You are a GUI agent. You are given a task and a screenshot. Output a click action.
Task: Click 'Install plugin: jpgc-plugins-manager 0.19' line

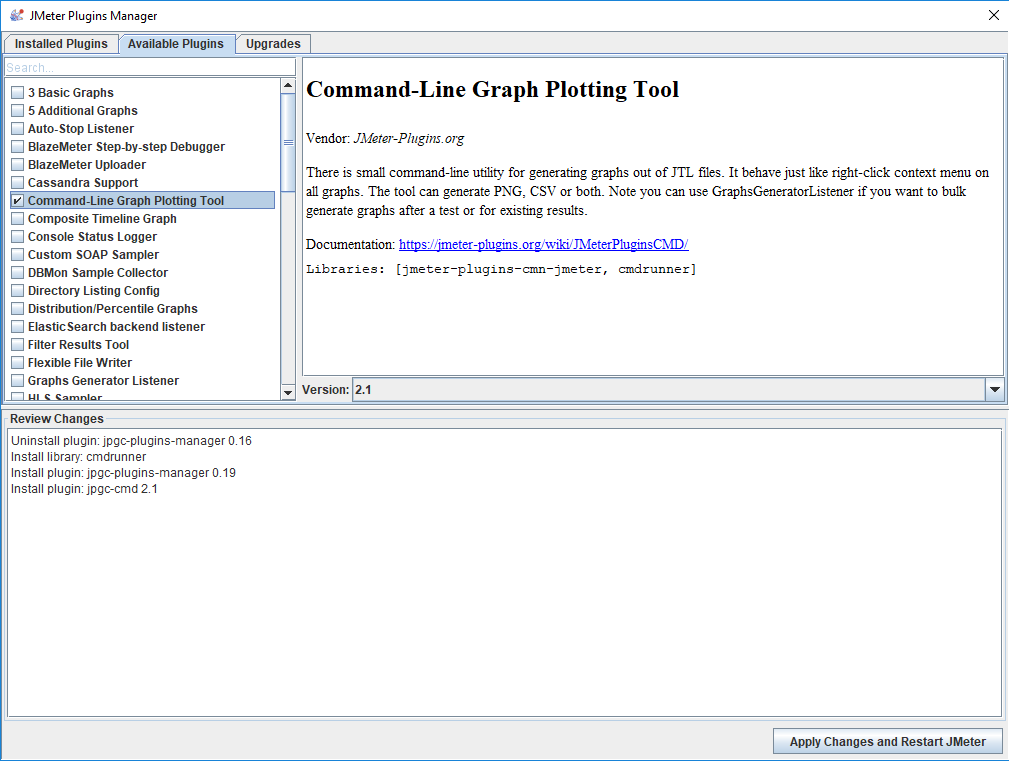[124, 473]
